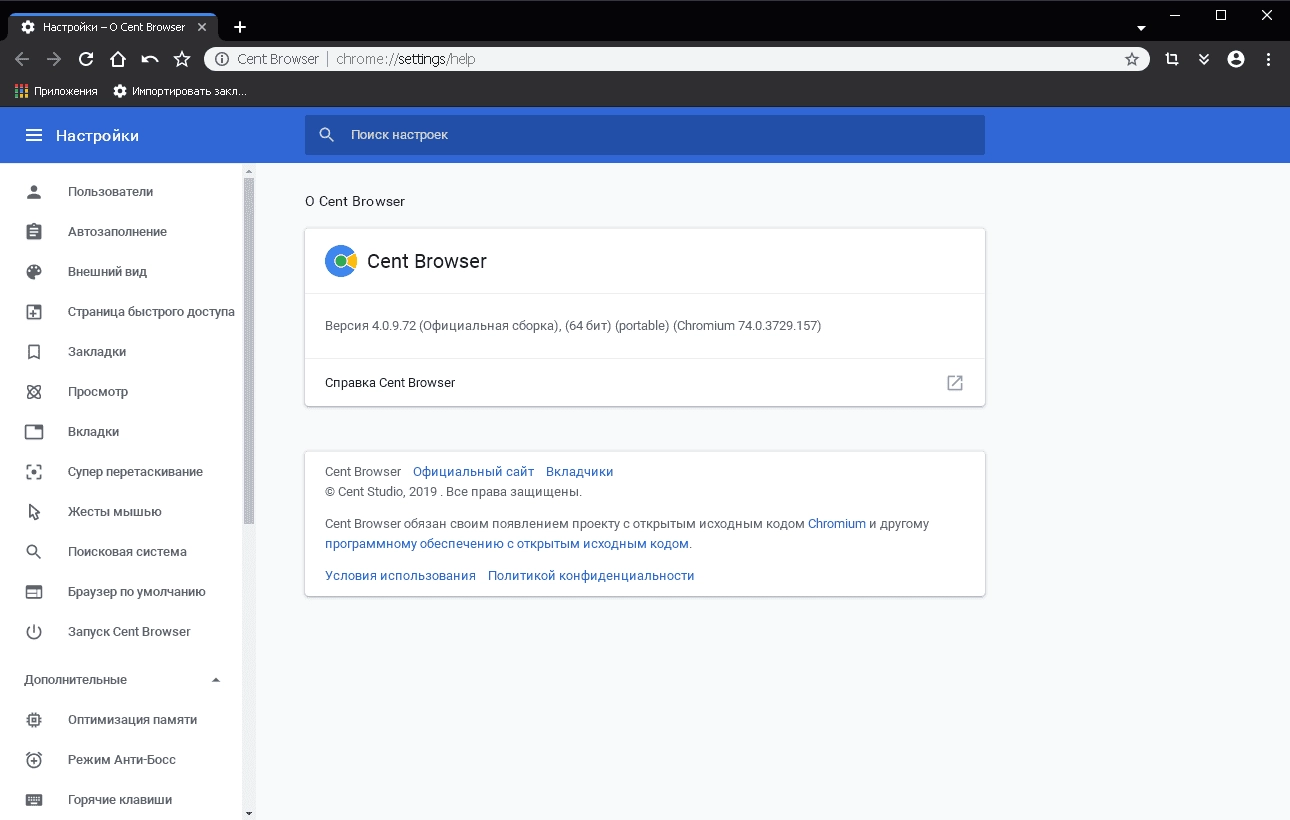Open the Bookmarks sidebar icon
This screenshot has width=1290, height=820.
pos(34,351)
